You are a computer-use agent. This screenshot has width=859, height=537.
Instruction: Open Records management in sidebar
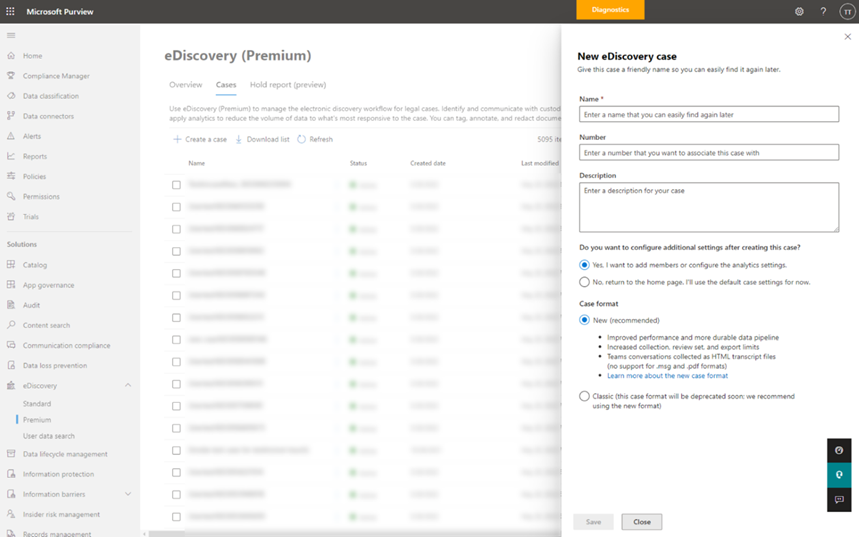click(x=57, y=533)
